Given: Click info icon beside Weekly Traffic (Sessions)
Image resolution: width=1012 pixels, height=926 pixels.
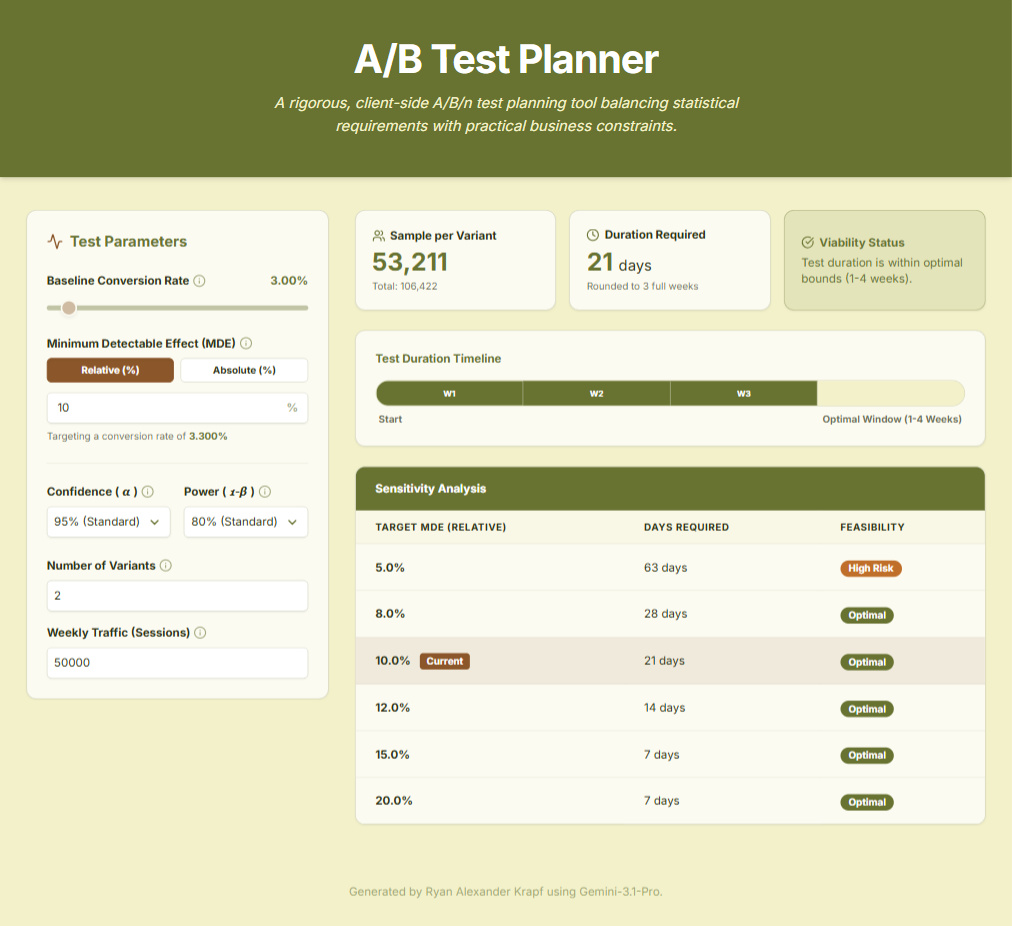Looking at the screenshot, I should 200,632.
